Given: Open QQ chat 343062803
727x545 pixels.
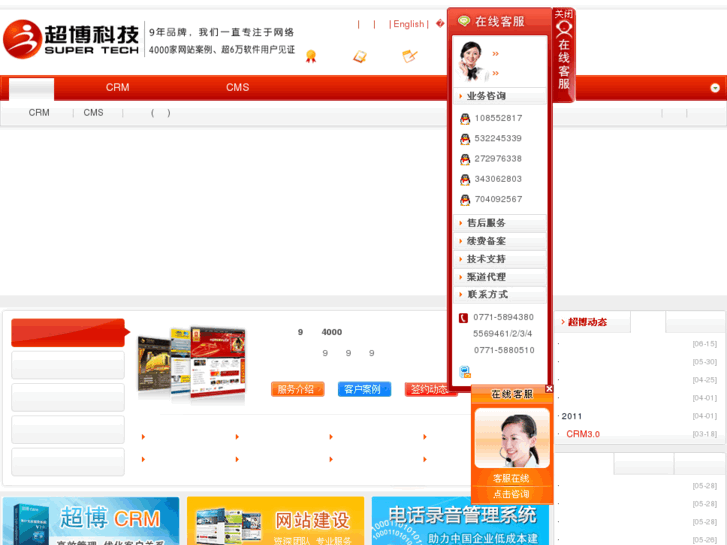Looking at the screenshot, I should (x=491, y=179).
